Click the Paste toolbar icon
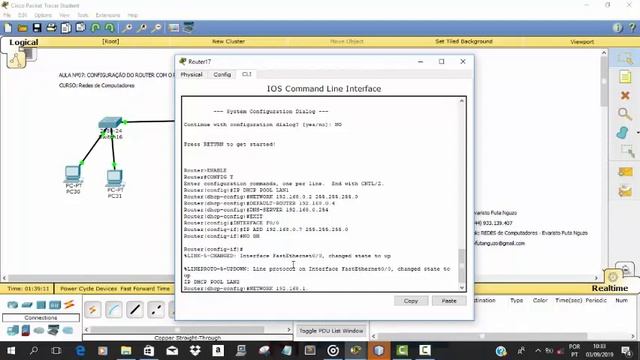 click(x=80, y=28)
